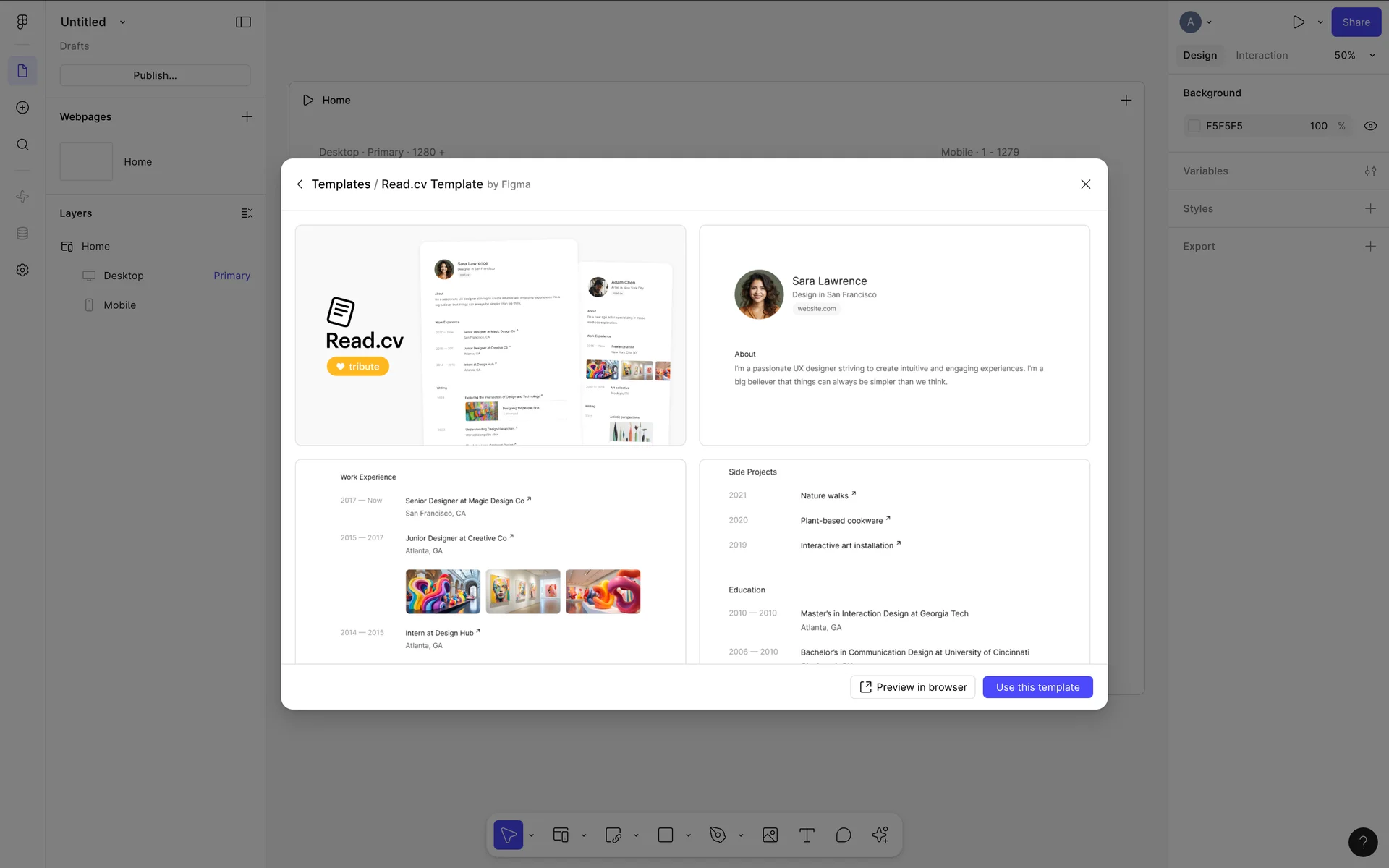The width and height of the screenshot is (1389, 868).
Task: Select the Comment tool
Action: point(844,835)
